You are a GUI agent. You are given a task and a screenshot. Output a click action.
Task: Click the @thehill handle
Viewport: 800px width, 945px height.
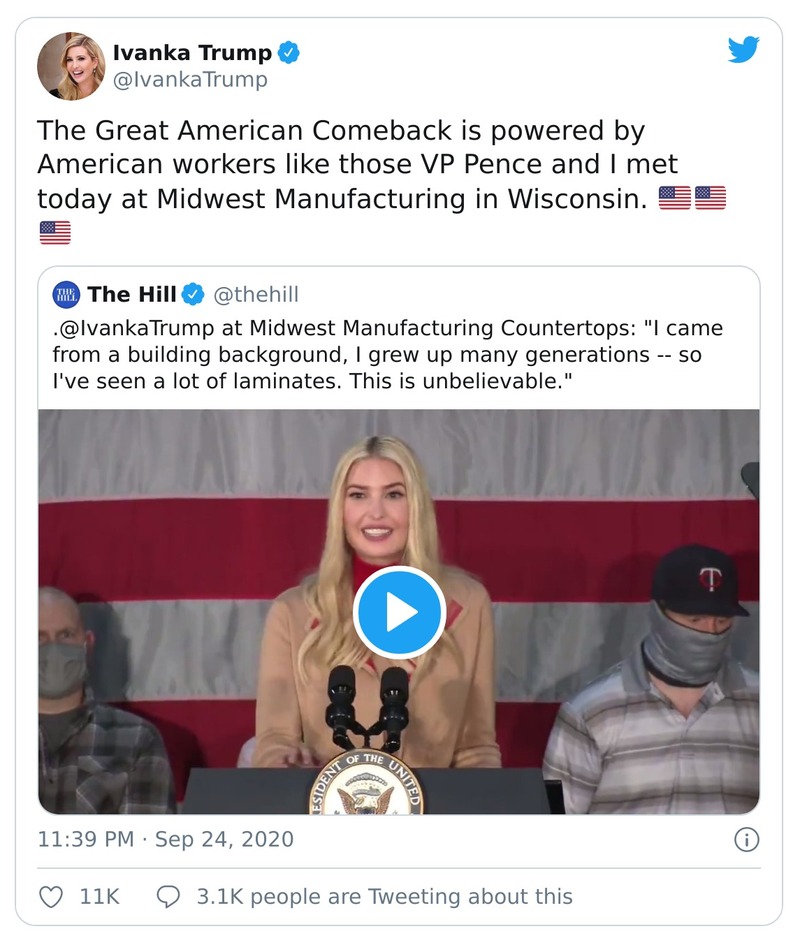254,294
